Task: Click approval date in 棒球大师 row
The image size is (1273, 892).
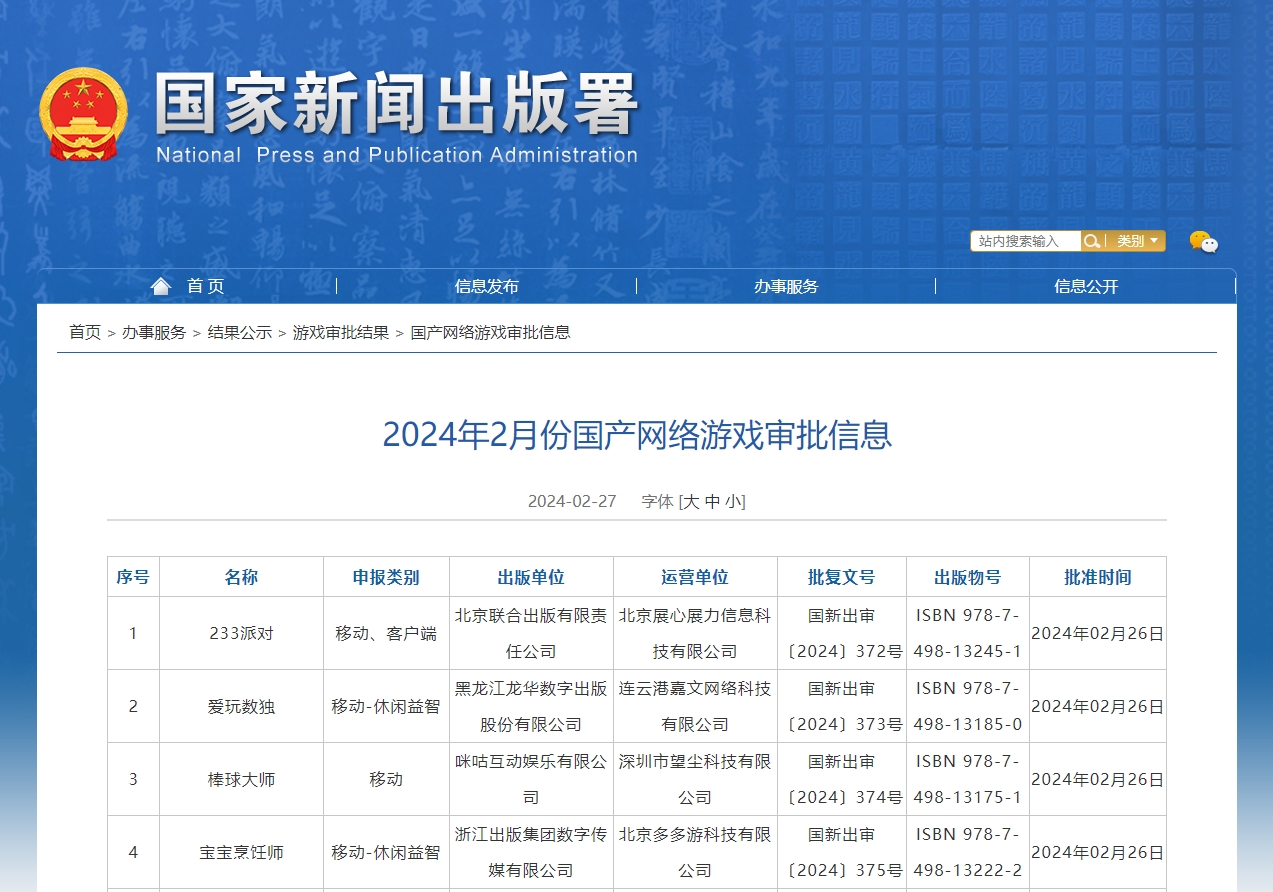Action: point(1098,780)
